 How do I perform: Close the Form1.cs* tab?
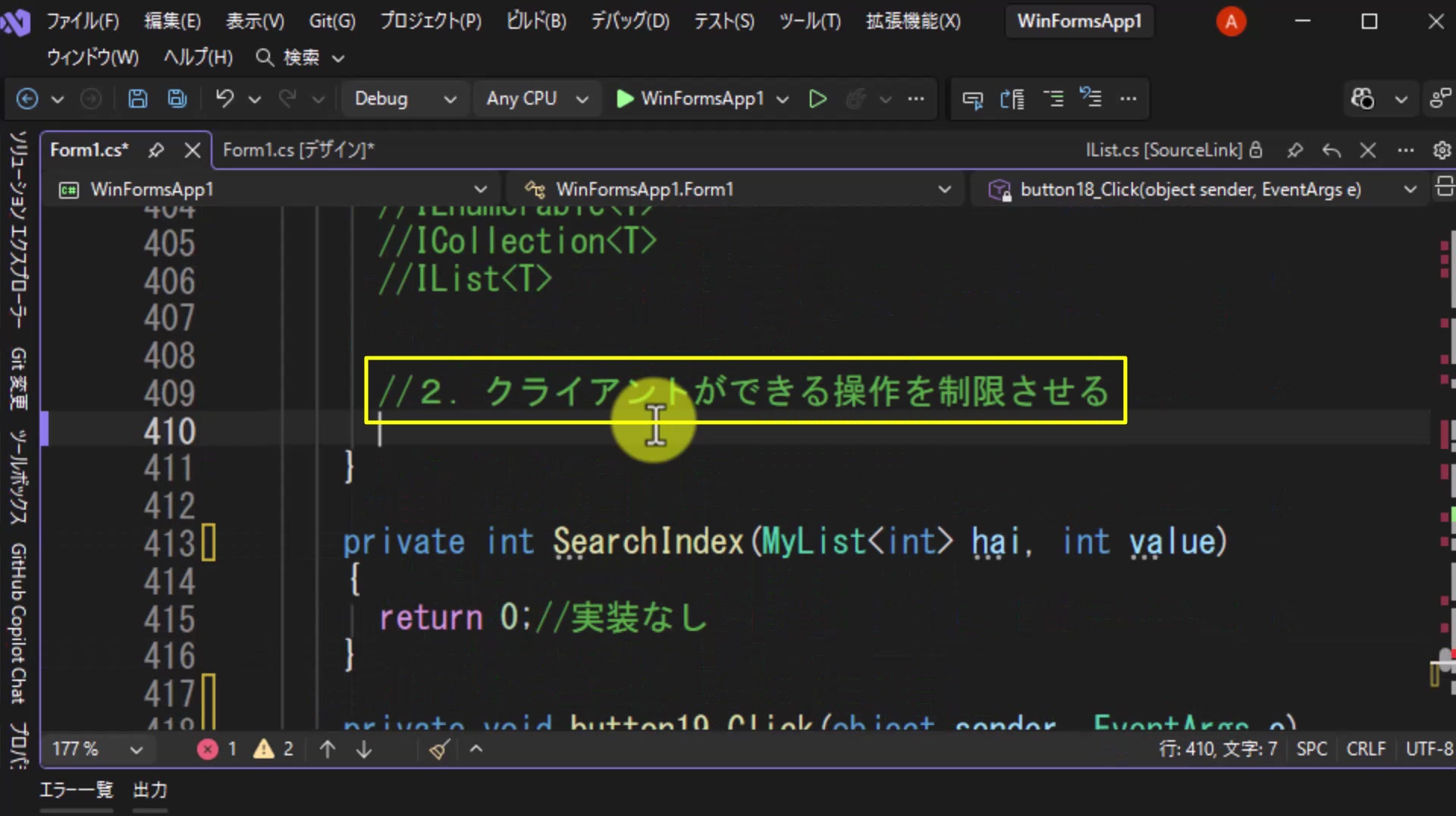coord(193,150)
